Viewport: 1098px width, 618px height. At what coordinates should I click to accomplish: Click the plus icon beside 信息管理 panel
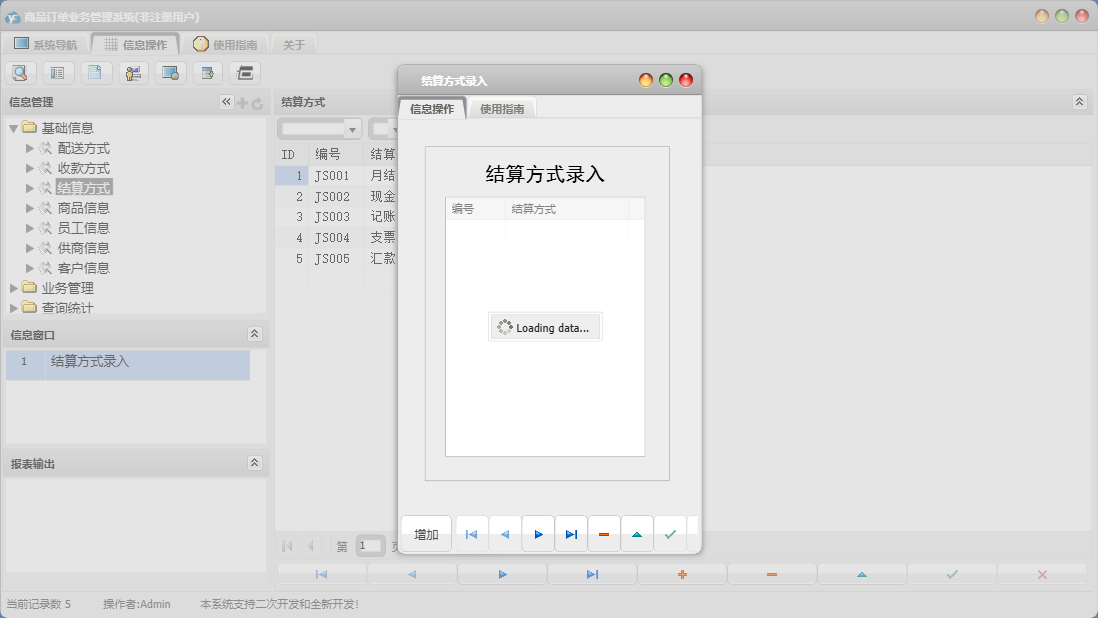243,101
